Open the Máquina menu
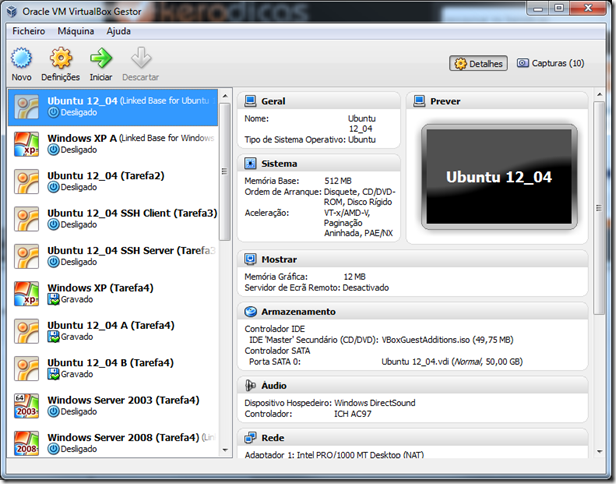 coord(76,31)
